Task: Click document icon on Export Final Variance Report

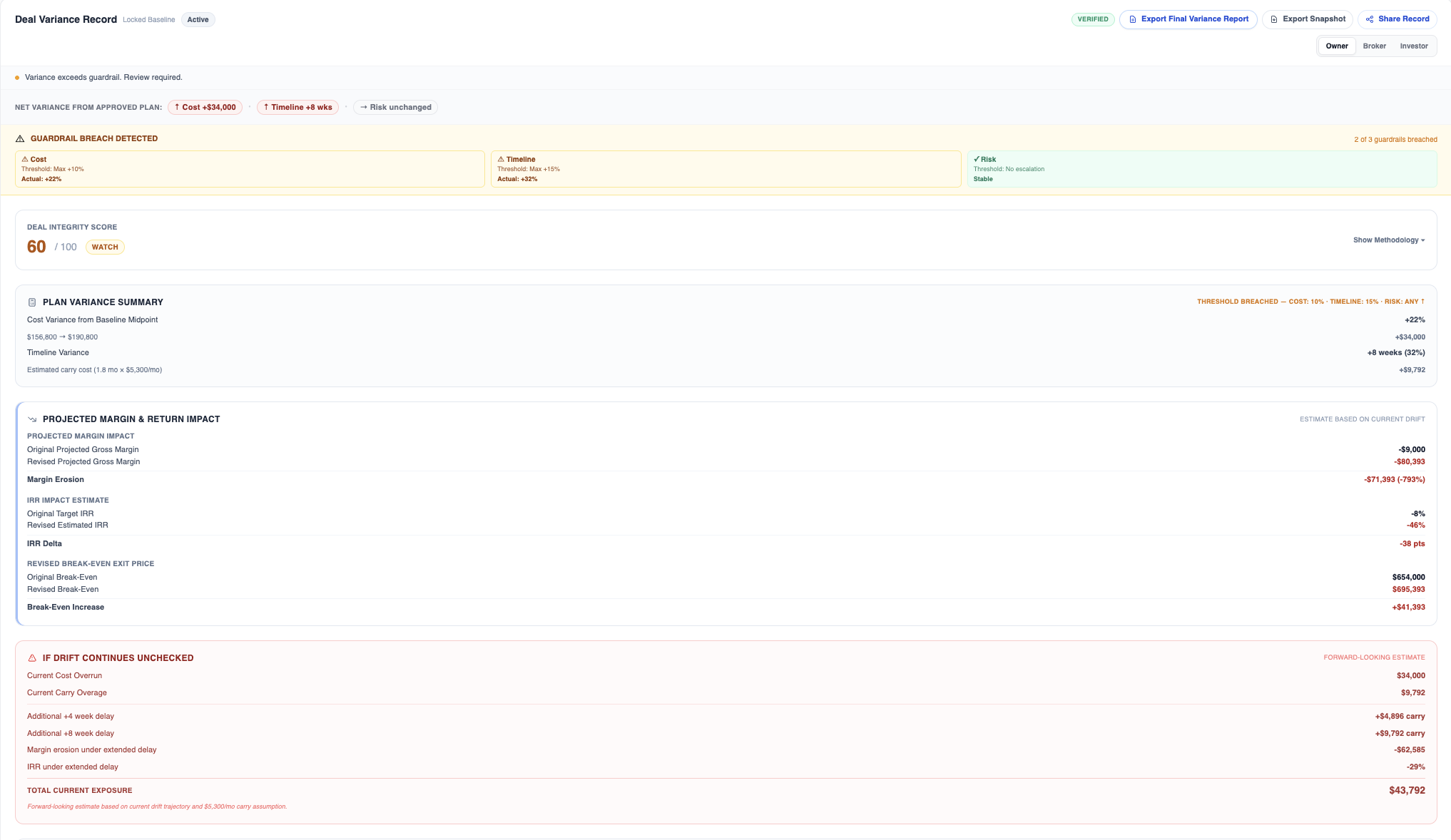Action: pos(1133,19)
